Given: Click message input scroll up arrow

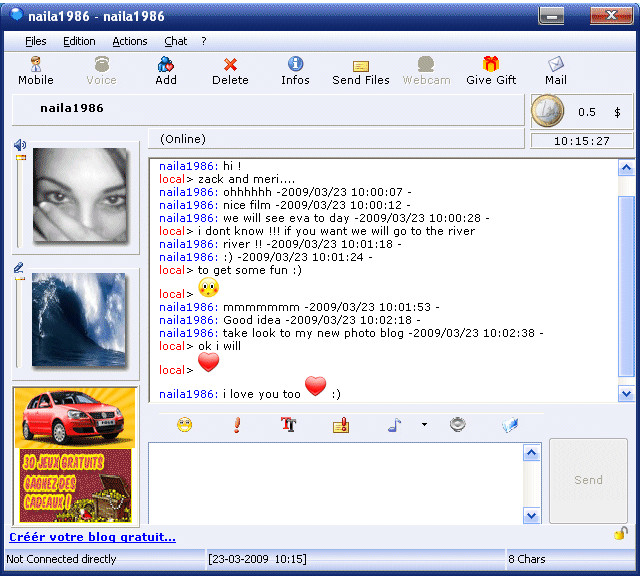Looking at the screenshot, I should [531, 452].
